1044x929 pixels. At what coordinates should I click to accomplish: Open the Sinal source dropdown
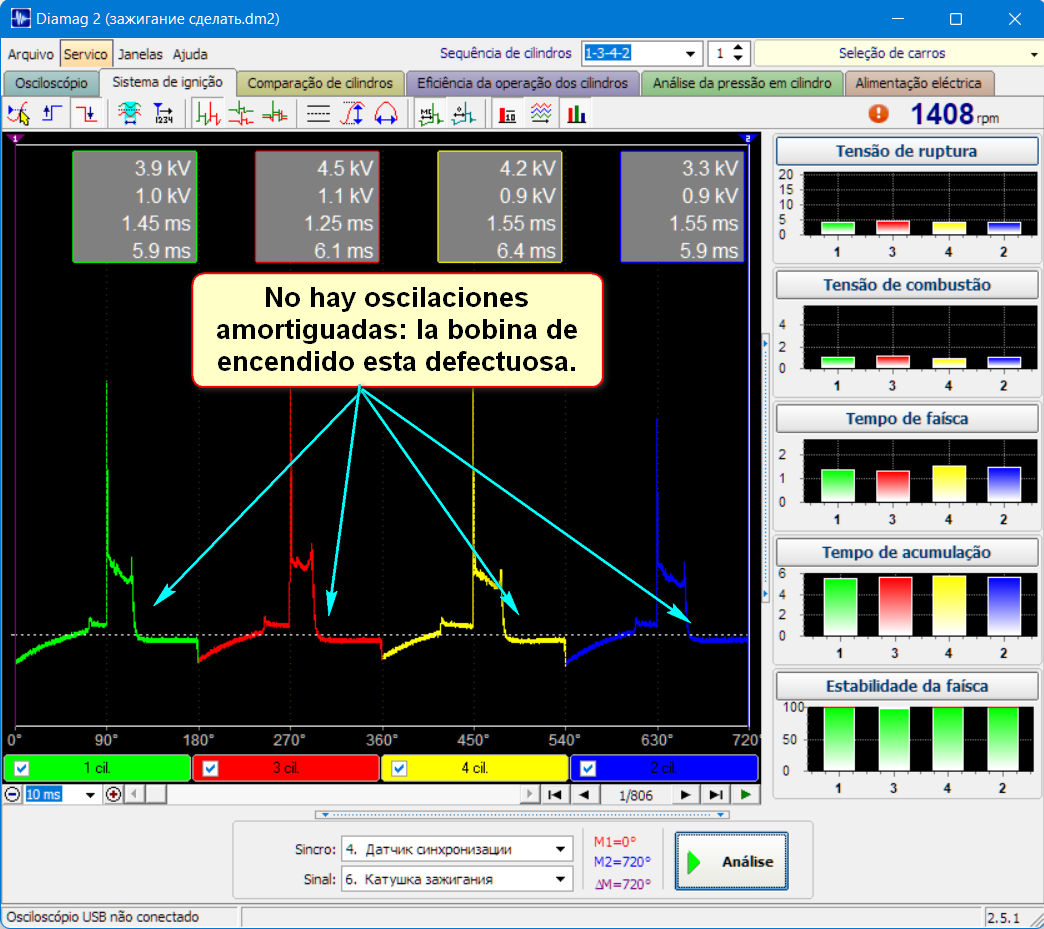560,879
